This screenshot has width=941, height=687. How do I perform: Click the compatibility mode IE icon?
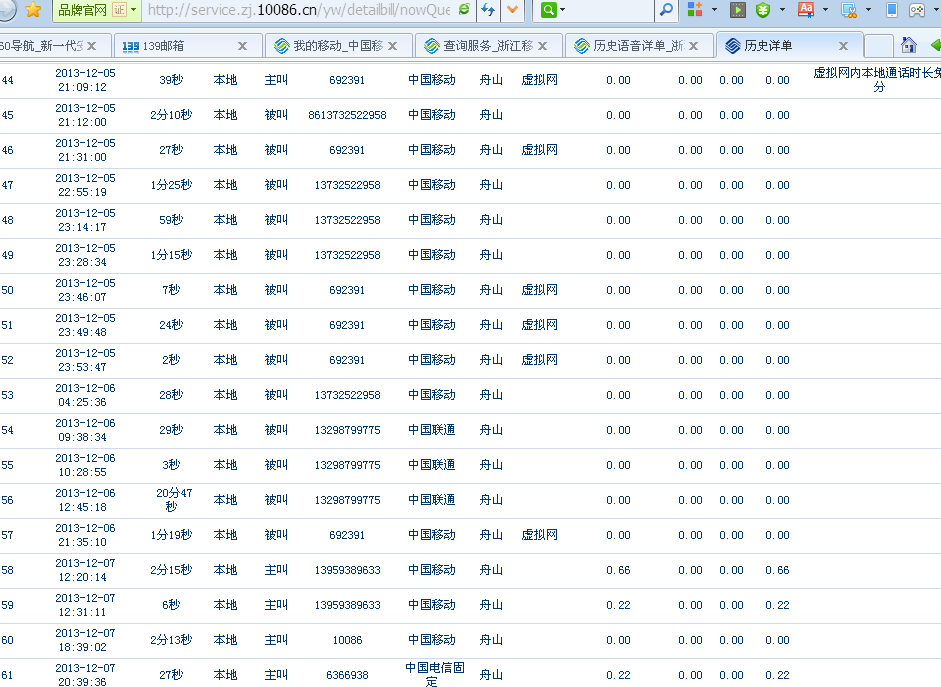[464, 10]
